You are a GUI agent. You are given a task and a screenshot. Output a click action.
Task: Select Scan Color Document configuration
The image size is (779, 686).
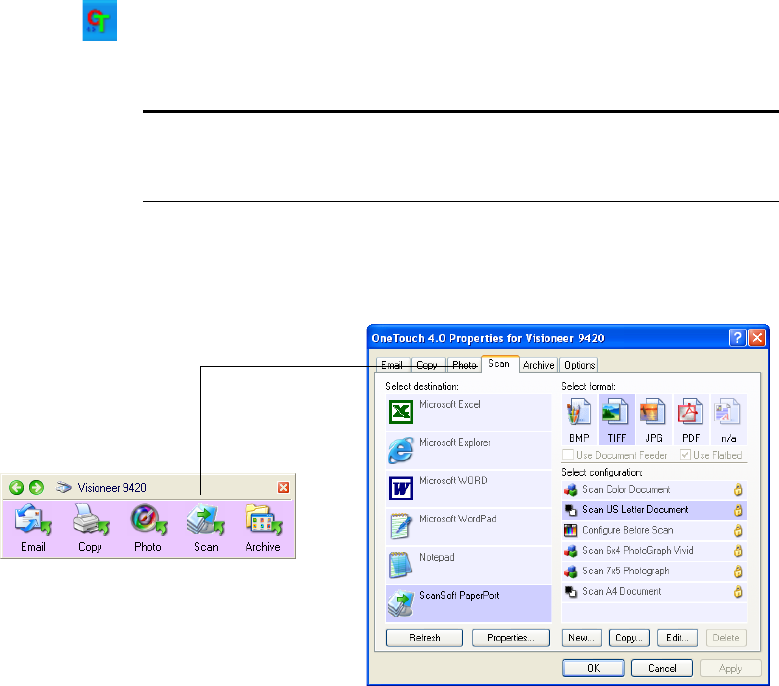click(654, 490)
